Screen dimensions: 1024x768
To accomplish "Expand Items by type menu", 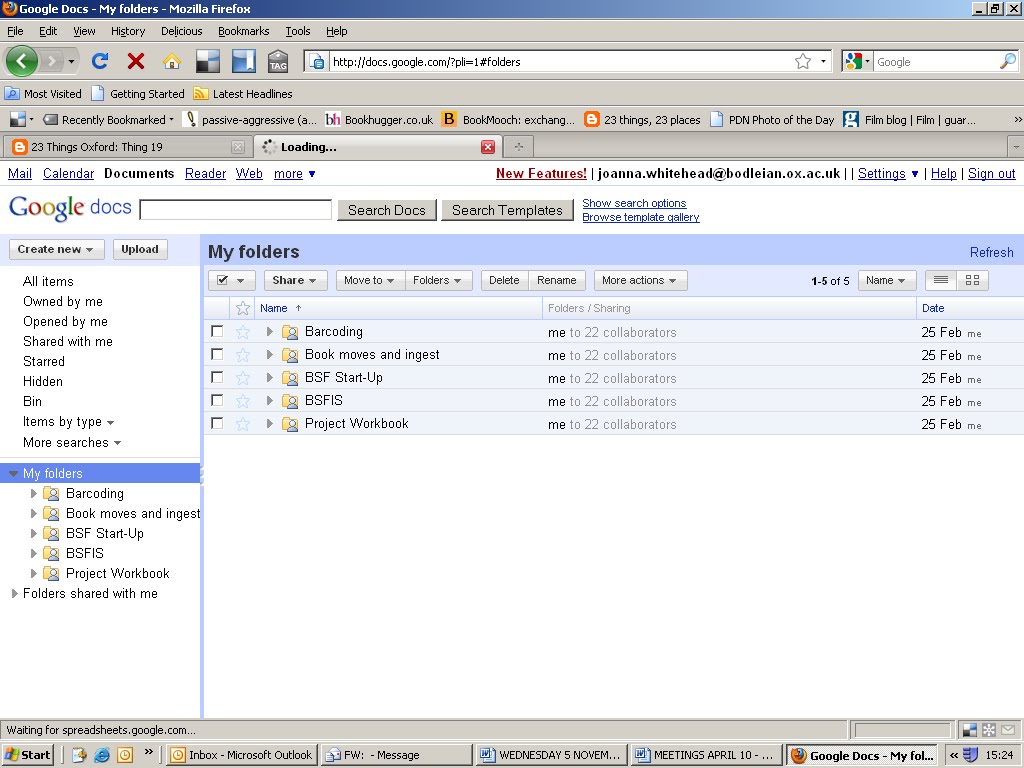I will point(69,422).
